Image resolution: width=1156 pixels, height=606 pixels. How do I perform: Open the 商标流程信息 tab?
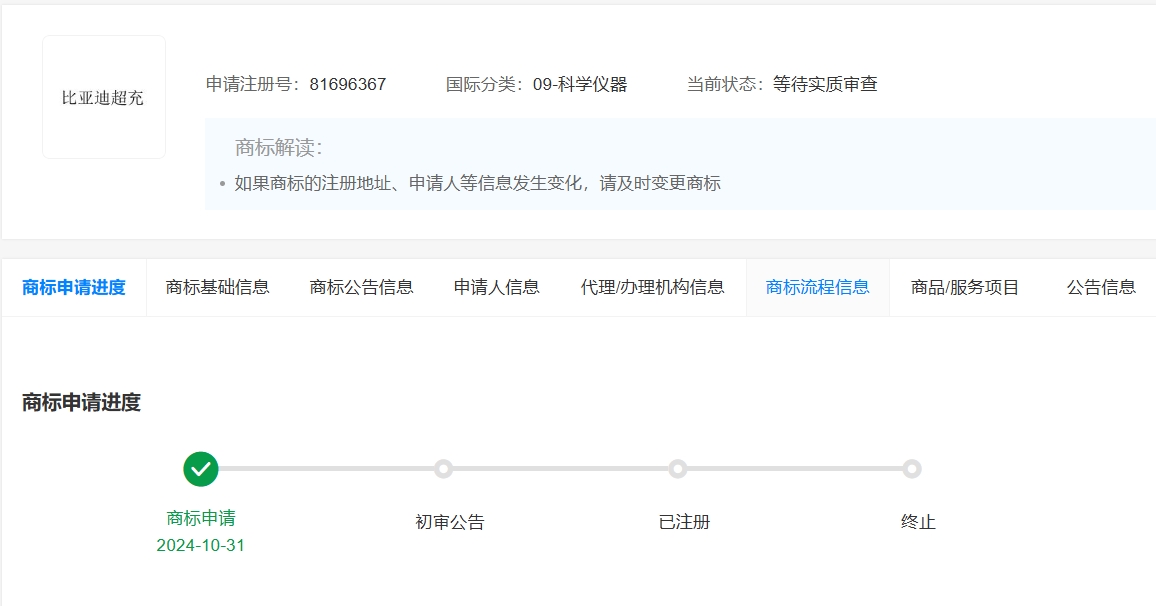click(818, 288)
